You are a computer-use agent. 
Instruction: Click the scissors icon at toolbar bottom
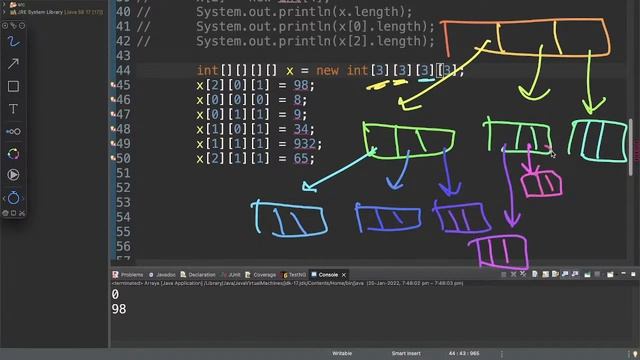(22, 213)
